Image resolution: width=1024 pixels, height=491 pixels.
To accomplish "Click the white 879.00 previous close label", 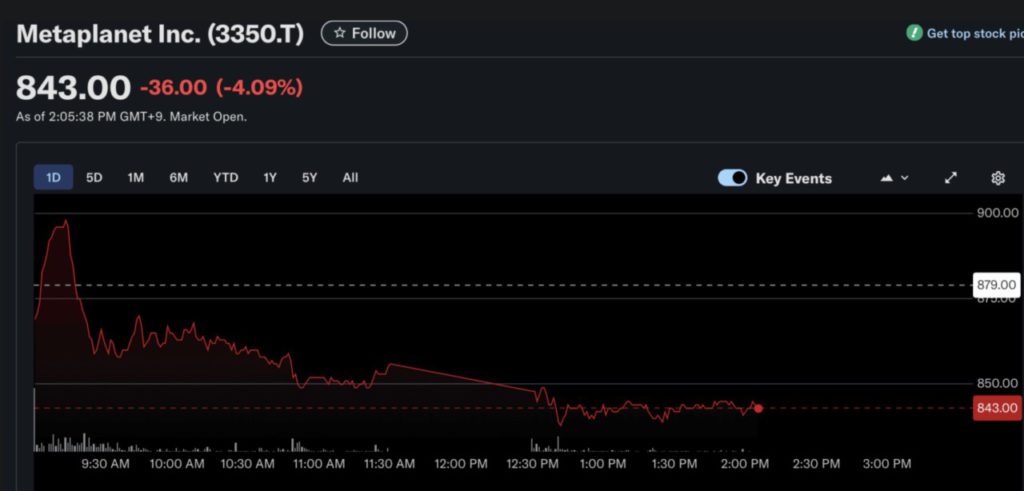I will coord(996,285).
